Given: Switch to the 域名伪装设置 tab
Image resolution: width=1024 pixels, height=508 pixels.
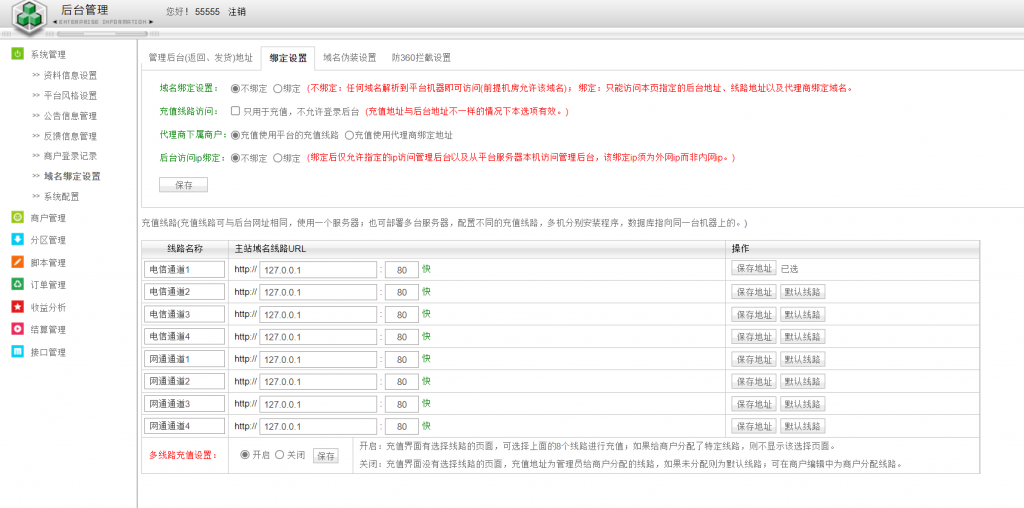Looking at the screenshot, I should pyautogui.click(x=349, y=58).
